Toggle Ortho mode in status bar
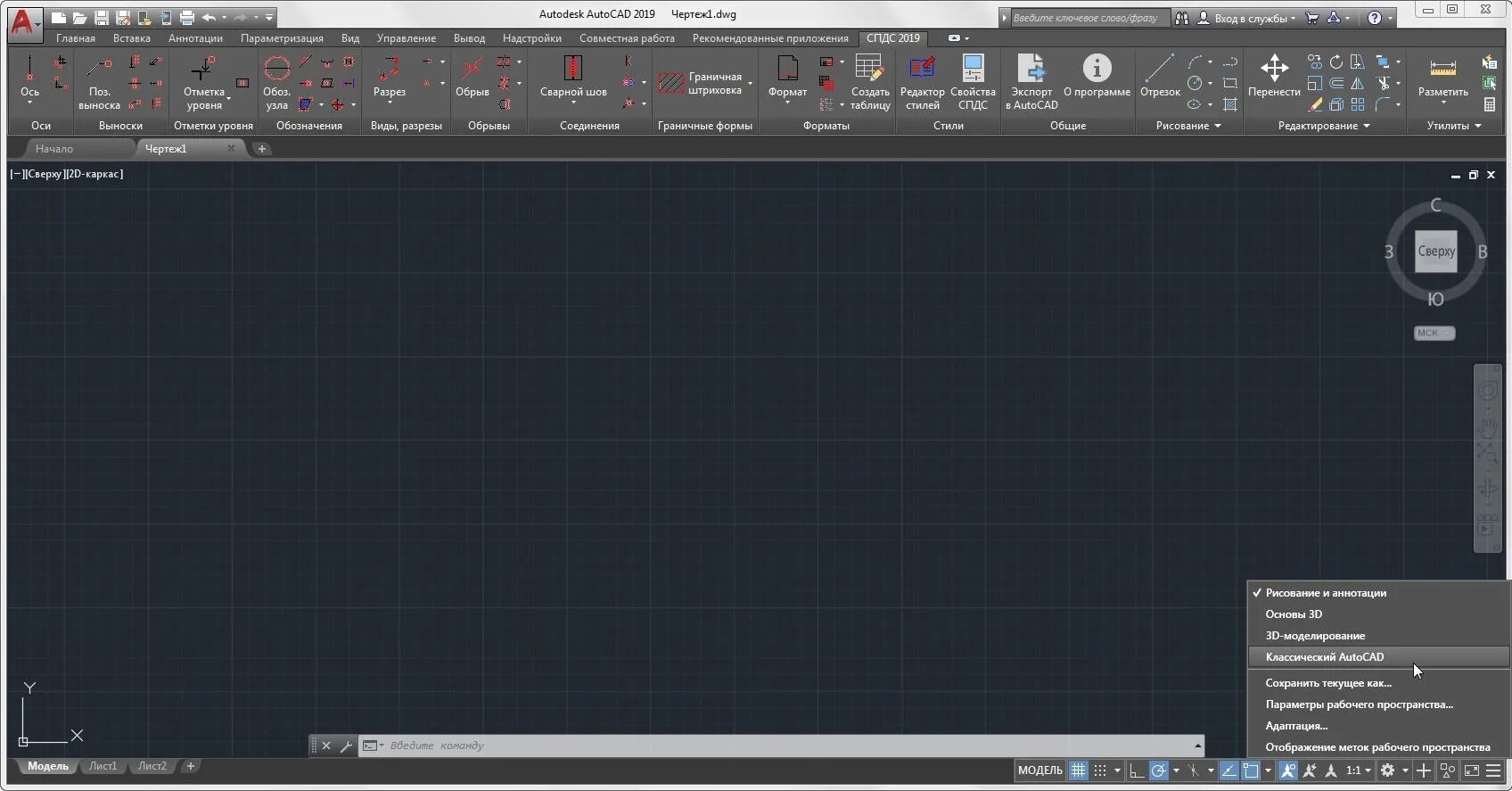1512x791 pixels. tap(1137, 770)
